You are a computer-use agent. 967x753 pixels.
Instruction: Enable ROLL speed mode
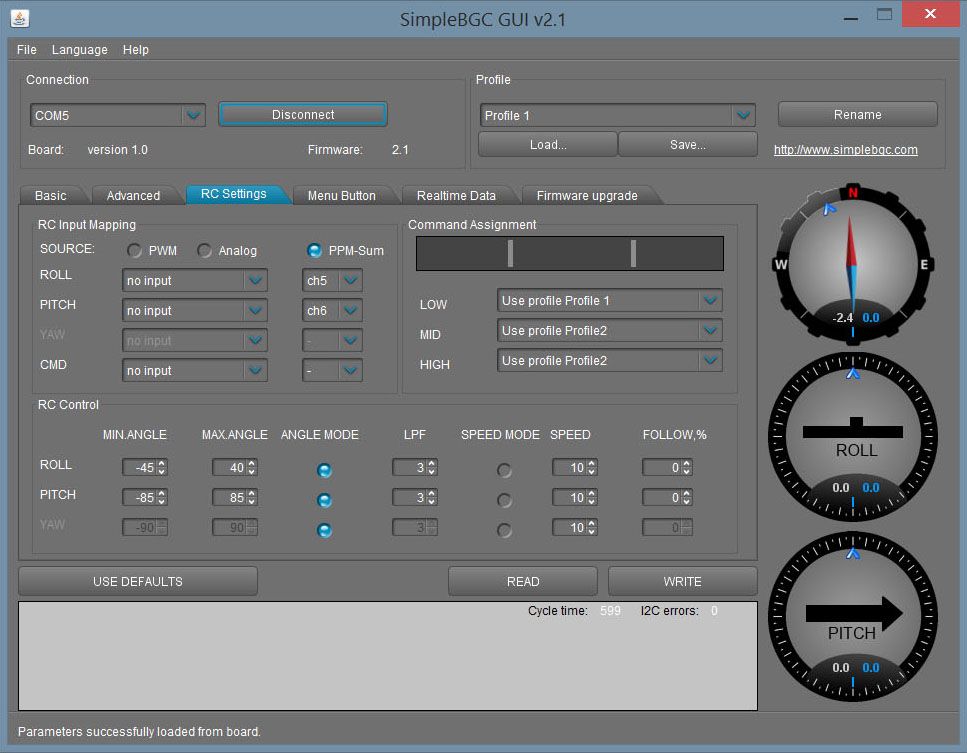pyautogui.click(x=503, y=467)
